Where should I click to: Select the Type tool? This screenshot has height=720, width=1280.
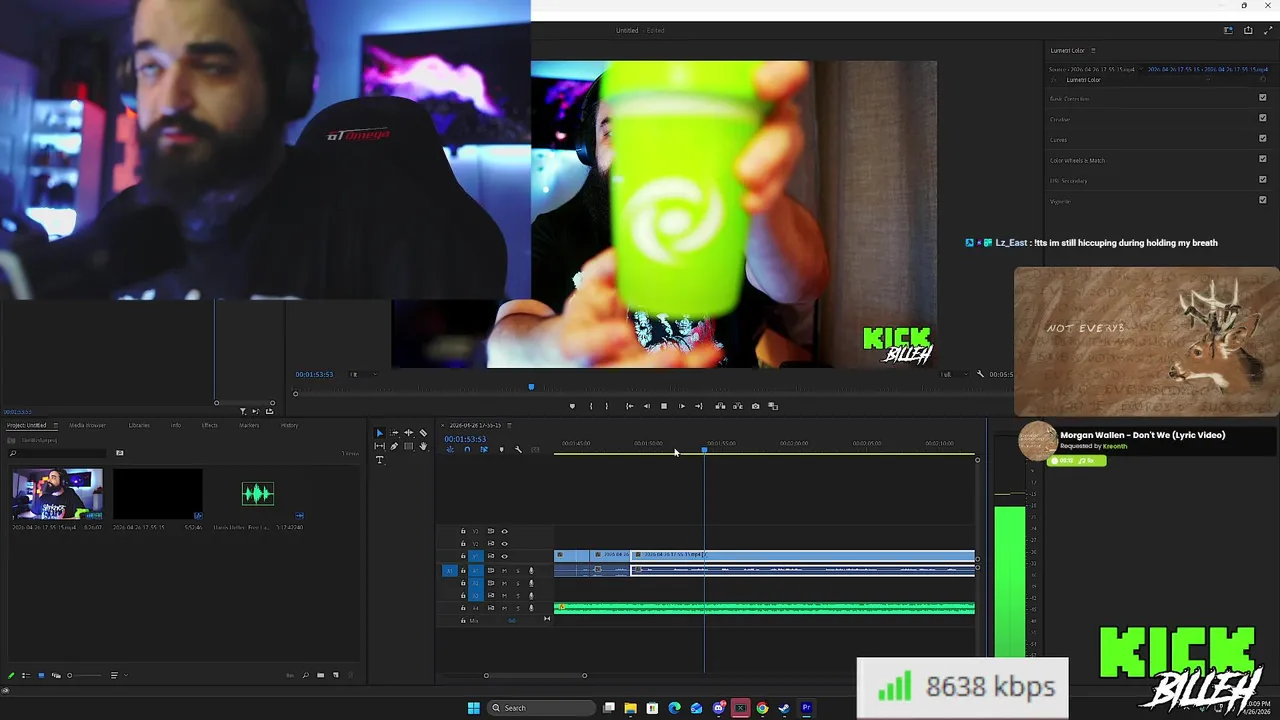pos(379,460)
